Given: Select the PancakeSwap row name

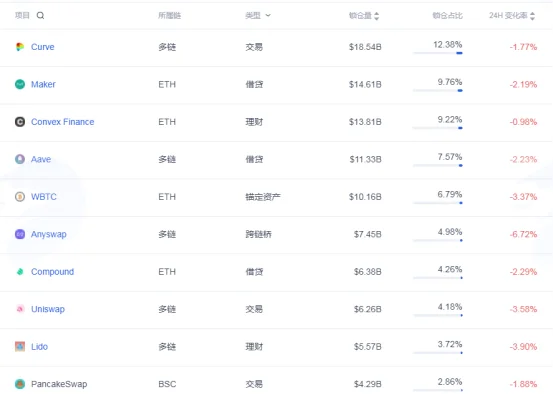Looking at the screenshot, I should (x=59, y=384).
